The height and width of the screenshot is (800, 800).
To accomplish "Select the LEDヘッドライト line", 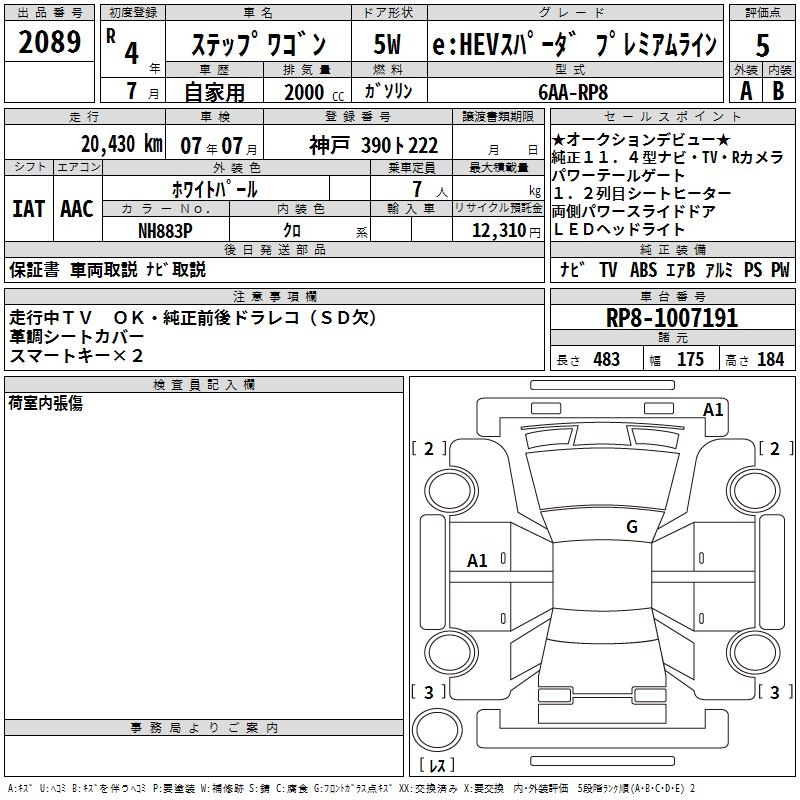I will 618,229.
